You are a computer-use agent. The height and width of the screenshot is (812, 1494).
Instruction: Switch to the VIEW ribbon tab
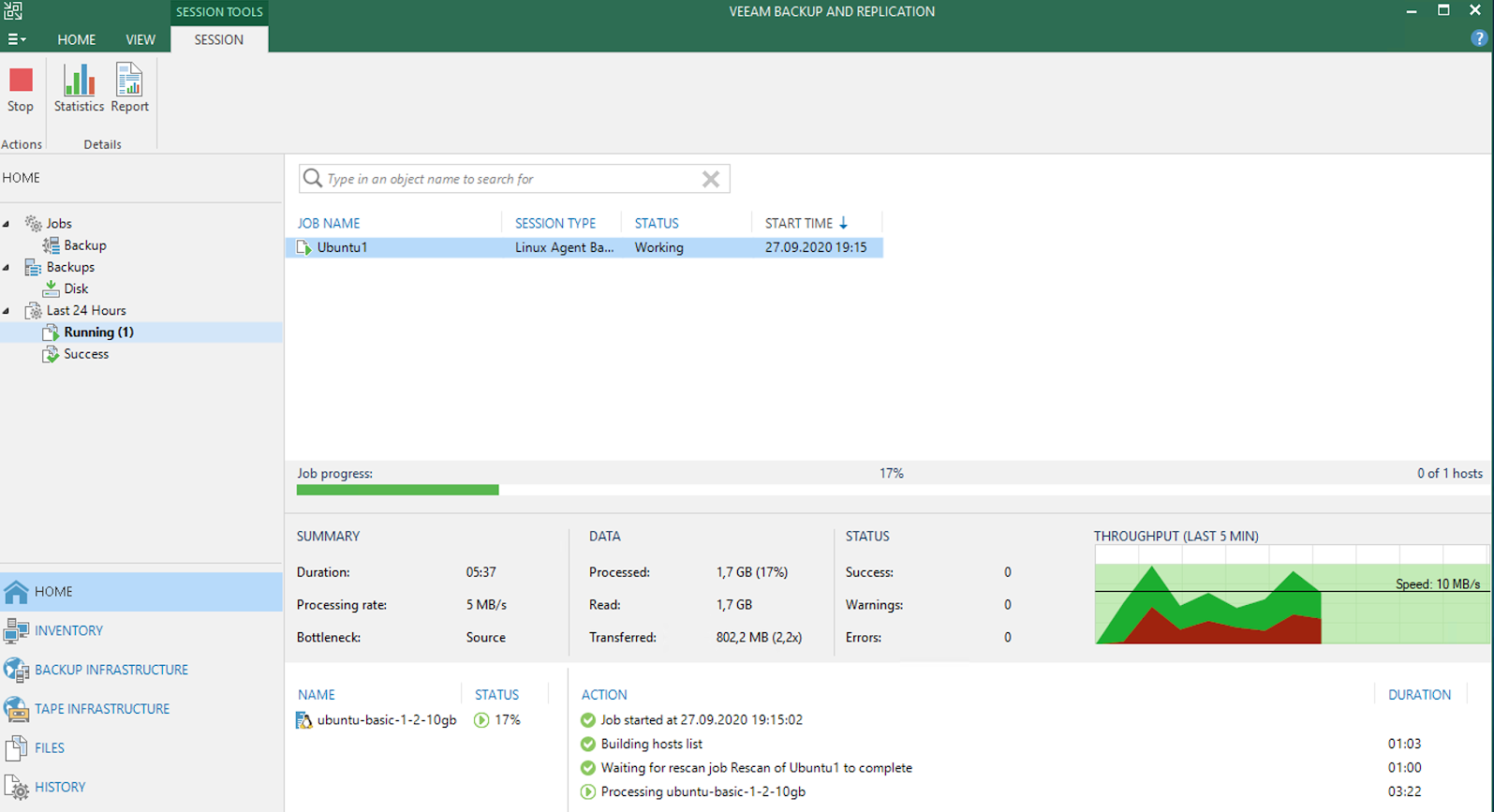(141, 39)
